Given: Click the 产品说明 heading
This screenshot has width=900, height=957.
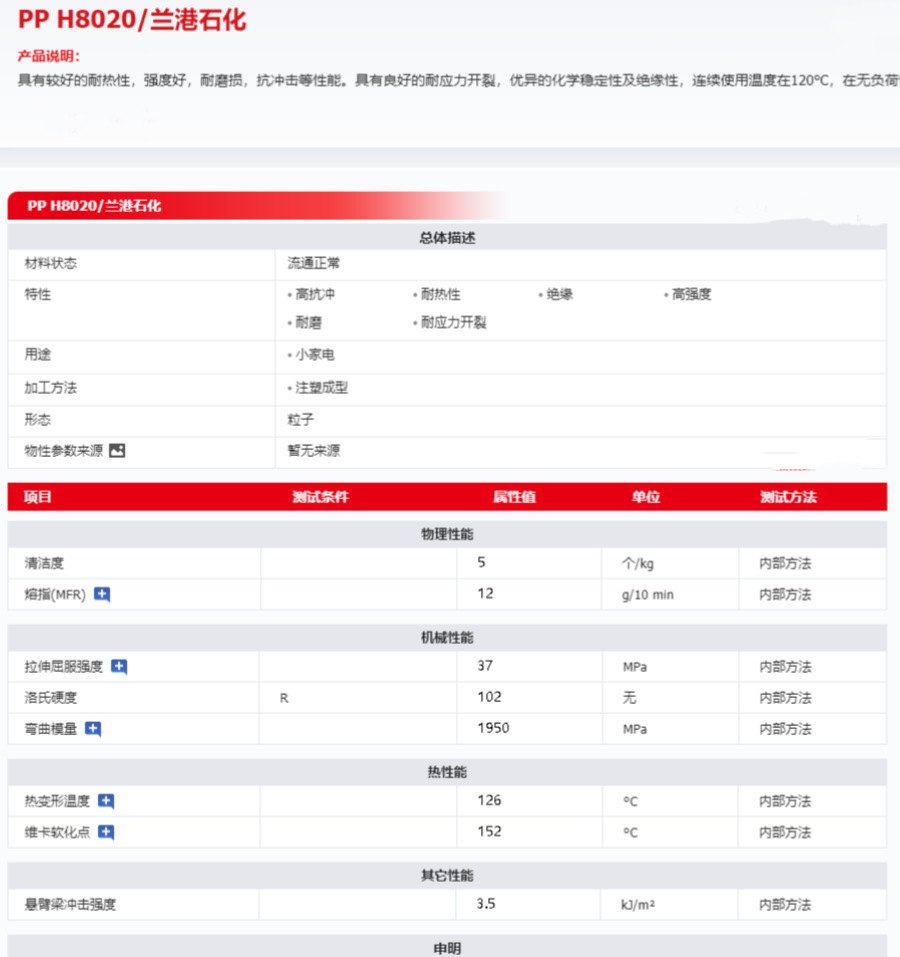Looking at the screenshot, I should [x=49, y=56].
